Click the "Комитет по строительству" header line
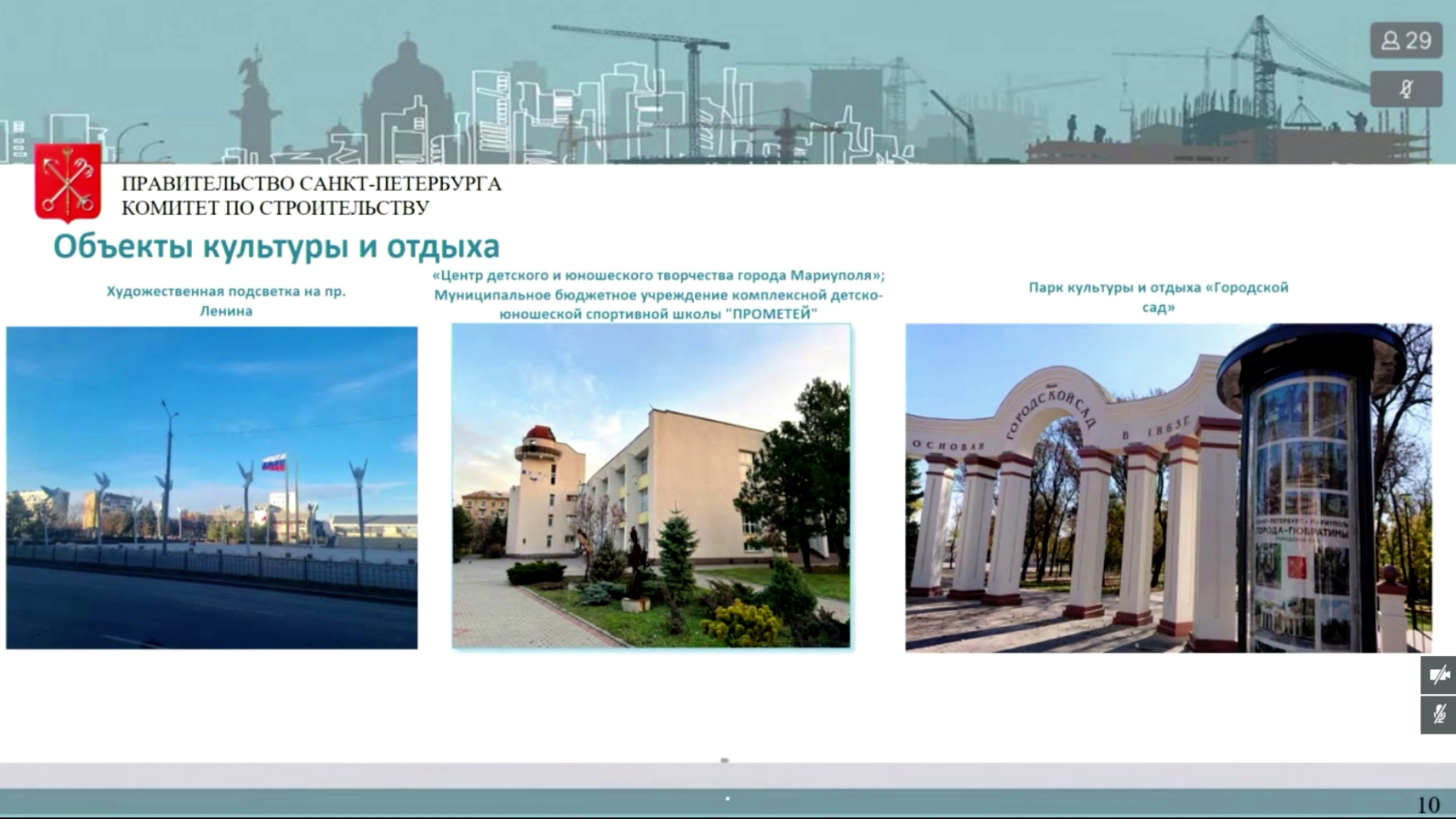The image size is (1456, 819). point(275,208)
